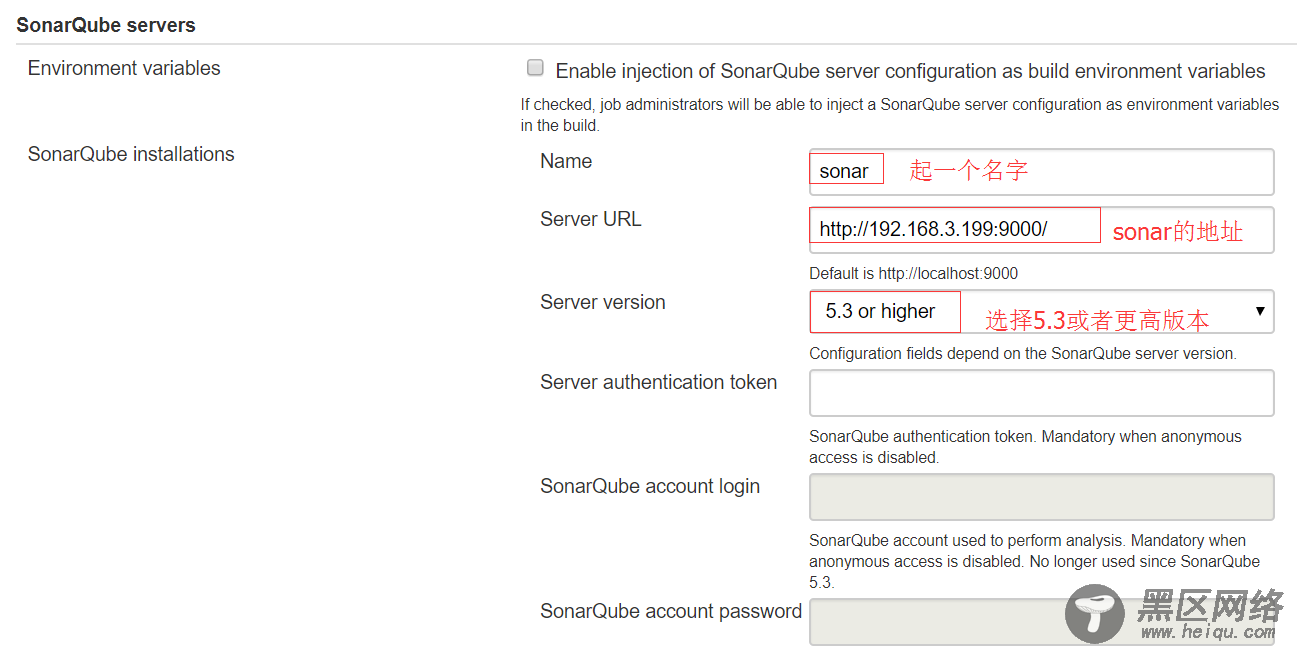1297x649 pixels.
Task: Click the 'Default is http://localhost:9000' hint text
Action: point(913,273)
